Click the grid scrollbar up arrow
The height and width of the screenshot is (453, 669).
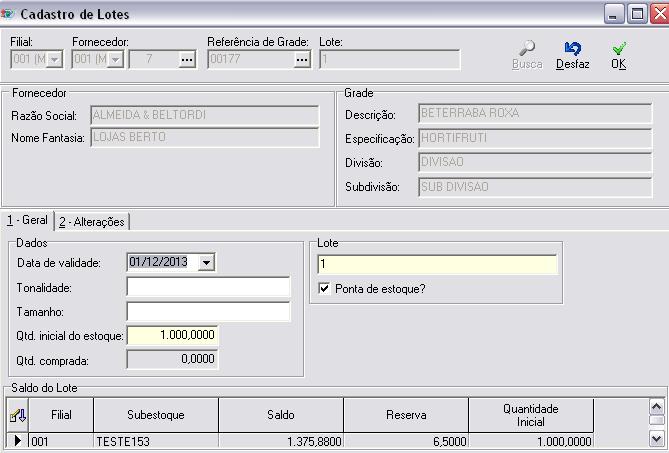coord(656,407)
